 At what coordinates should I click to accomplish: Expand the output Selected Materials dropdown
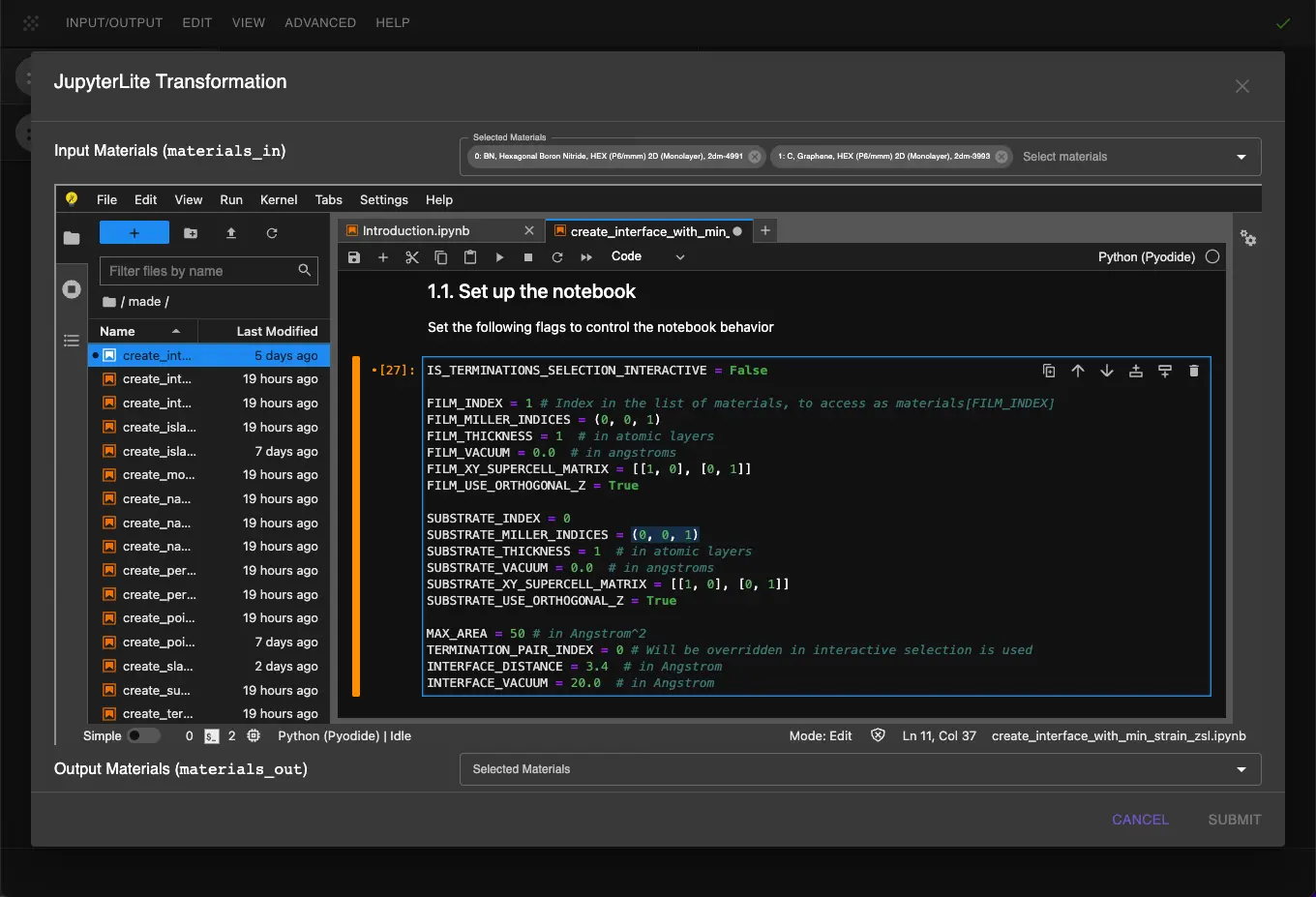pyautogui.click(x=1241, y=769)
